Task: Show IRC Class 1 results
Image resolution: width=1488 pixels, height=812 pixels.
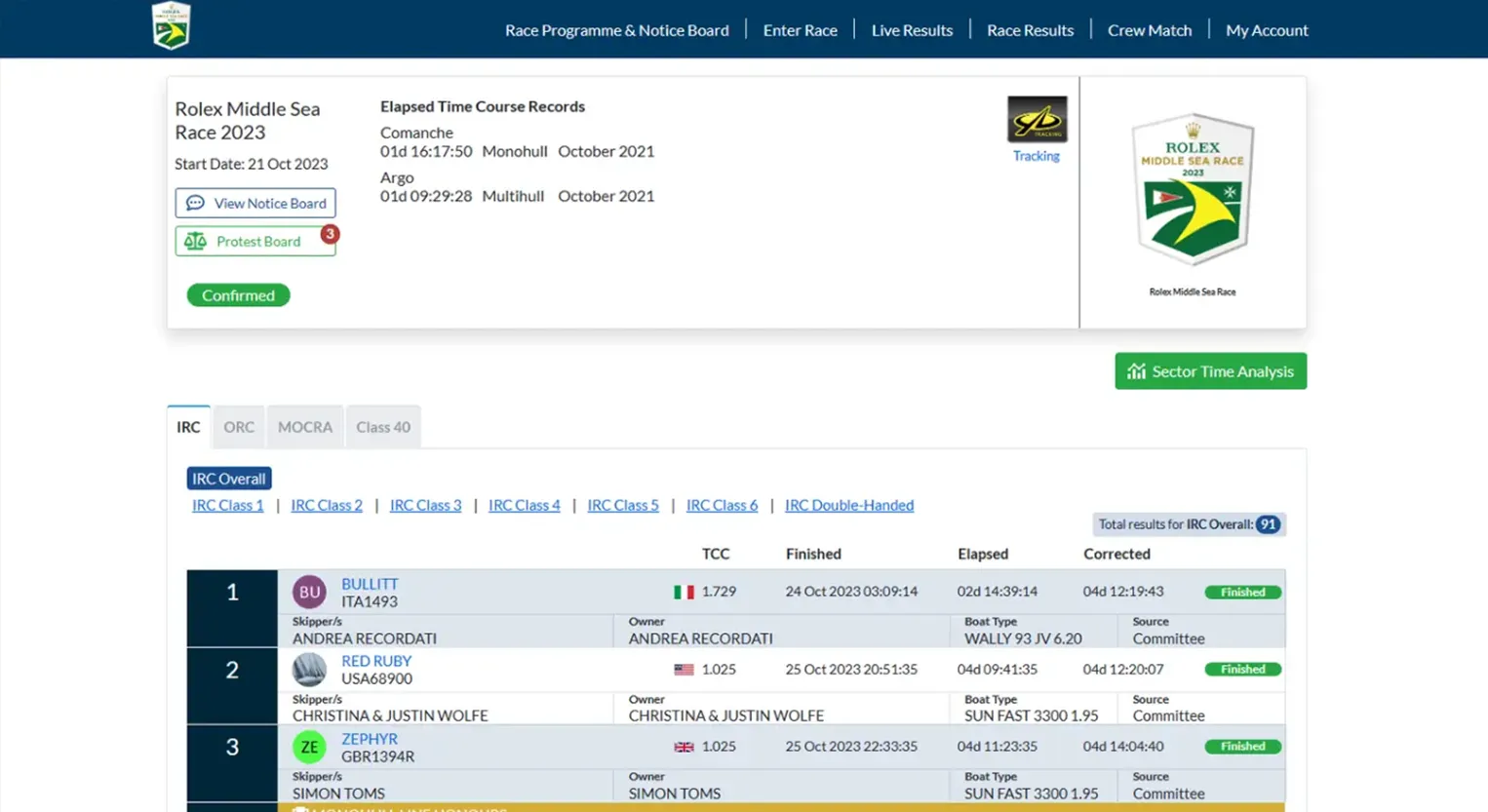Action: pos(228,505)
